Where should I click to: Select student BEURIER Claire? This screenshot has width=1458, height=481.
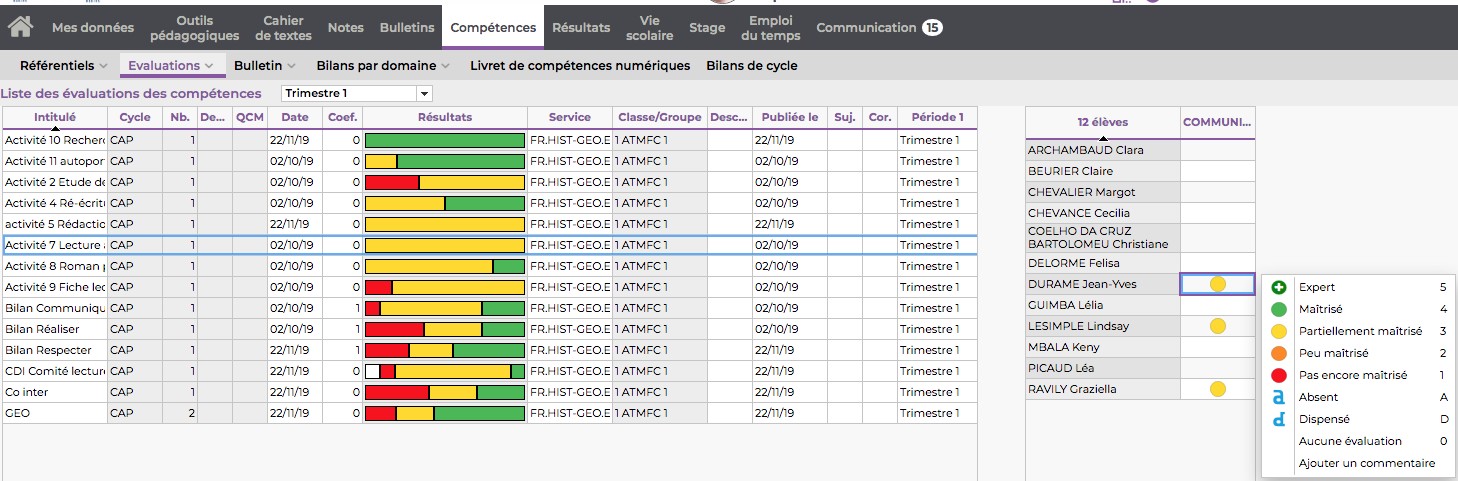1103,171
